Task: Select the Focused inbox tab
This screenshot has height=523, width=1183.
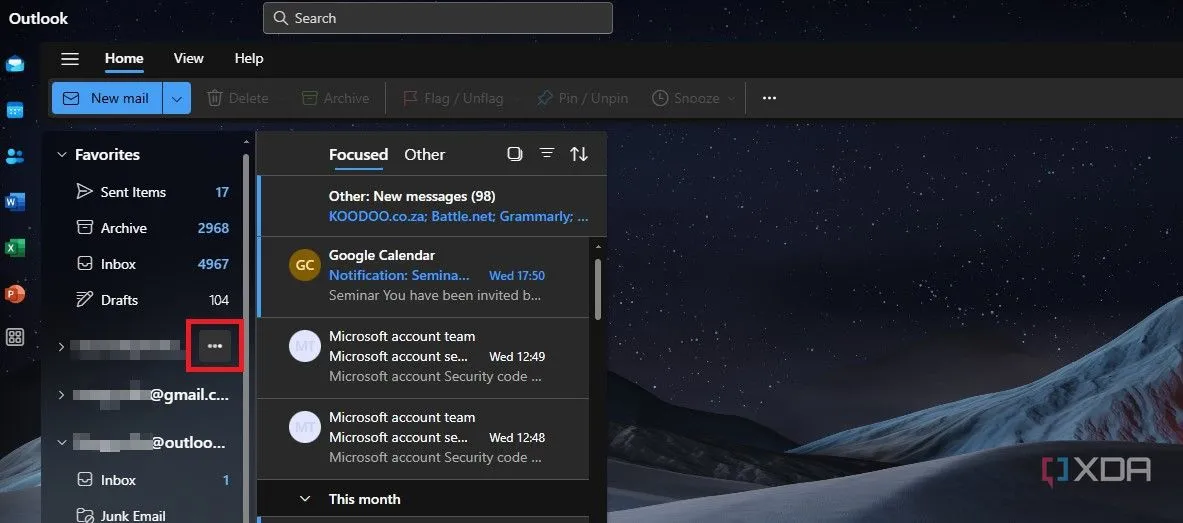Action: (358, 155)
